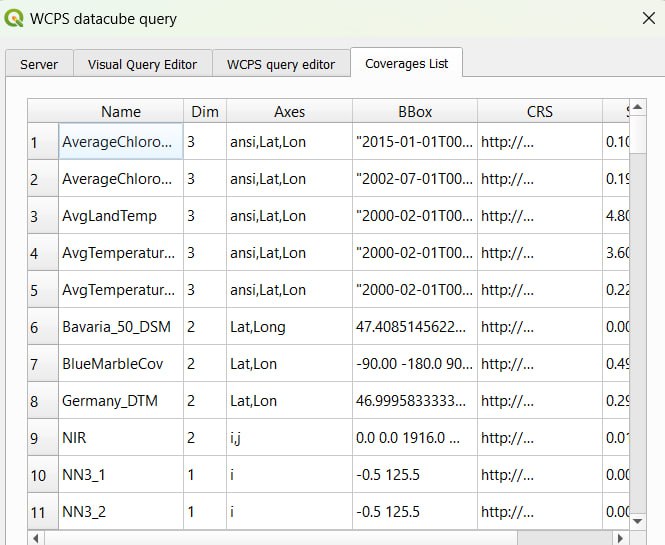Click the Germany_DTM name cell
The width and height of the screenshot is (665, 545).
(120, 401)
